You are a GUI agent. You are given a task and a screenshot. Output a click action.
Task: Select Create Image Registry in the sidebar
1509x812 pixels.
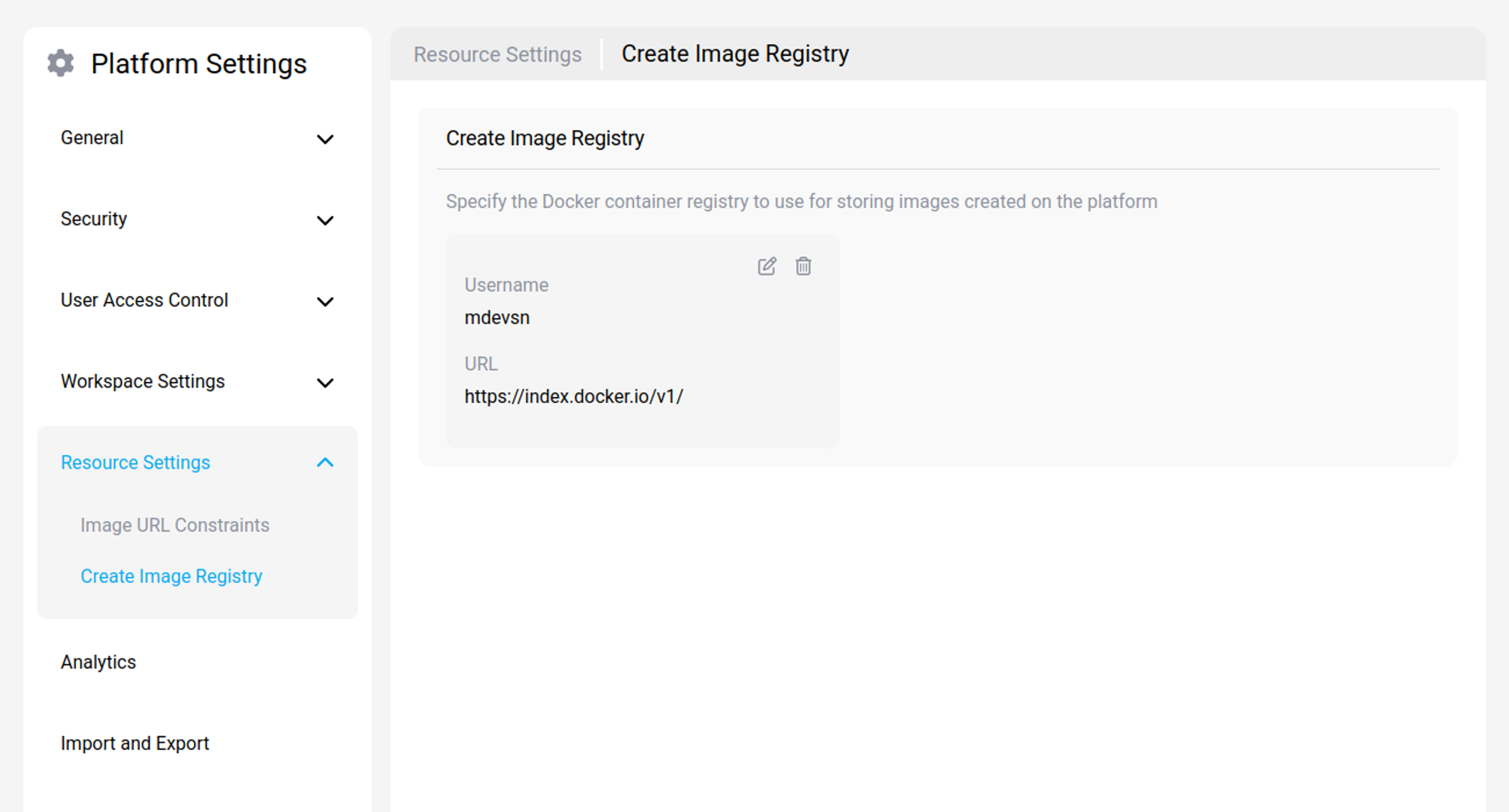[172, 576]
